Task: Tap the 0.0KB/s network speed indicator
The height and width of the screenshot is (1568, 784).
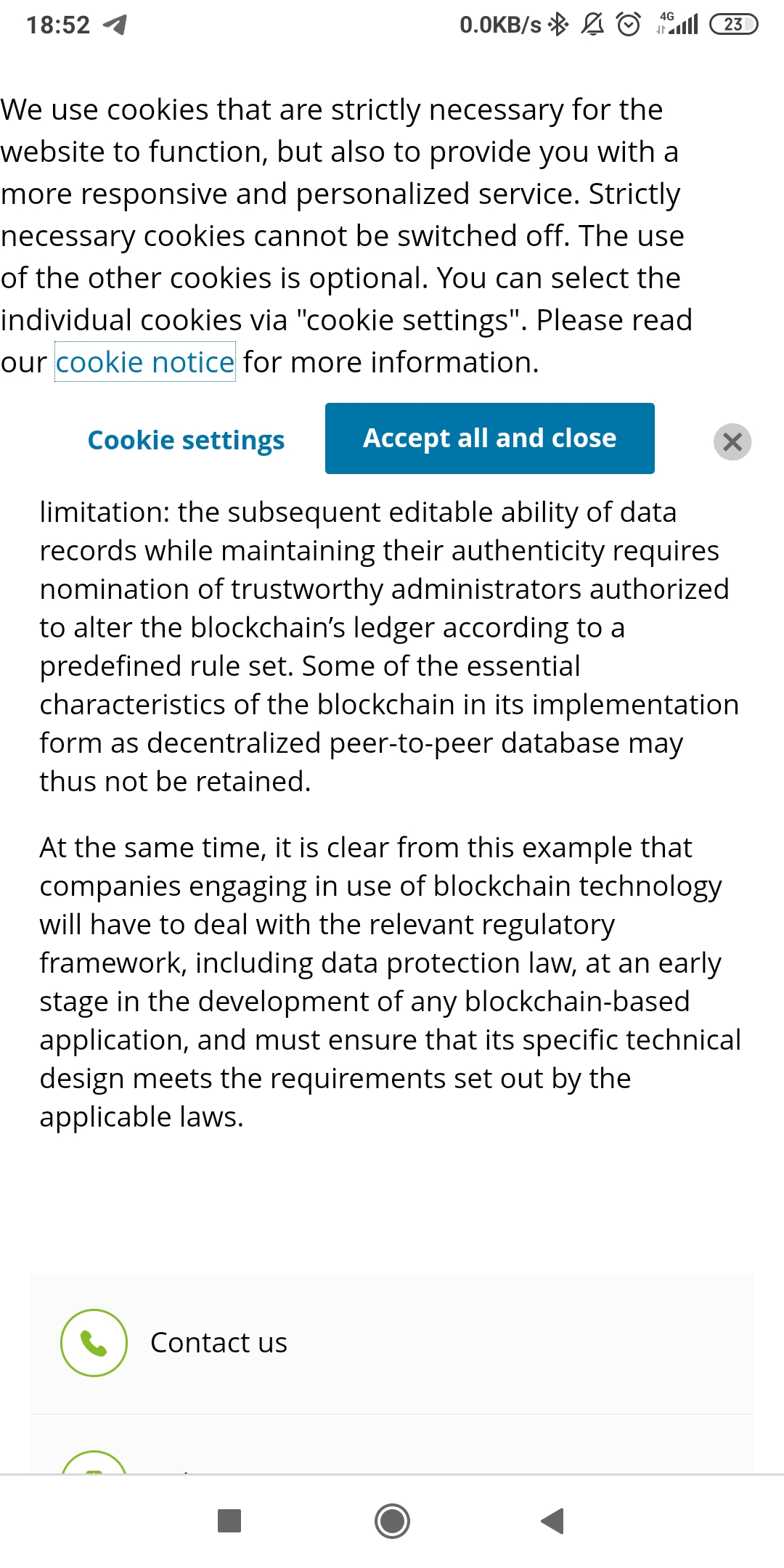Action: point(500,25)
